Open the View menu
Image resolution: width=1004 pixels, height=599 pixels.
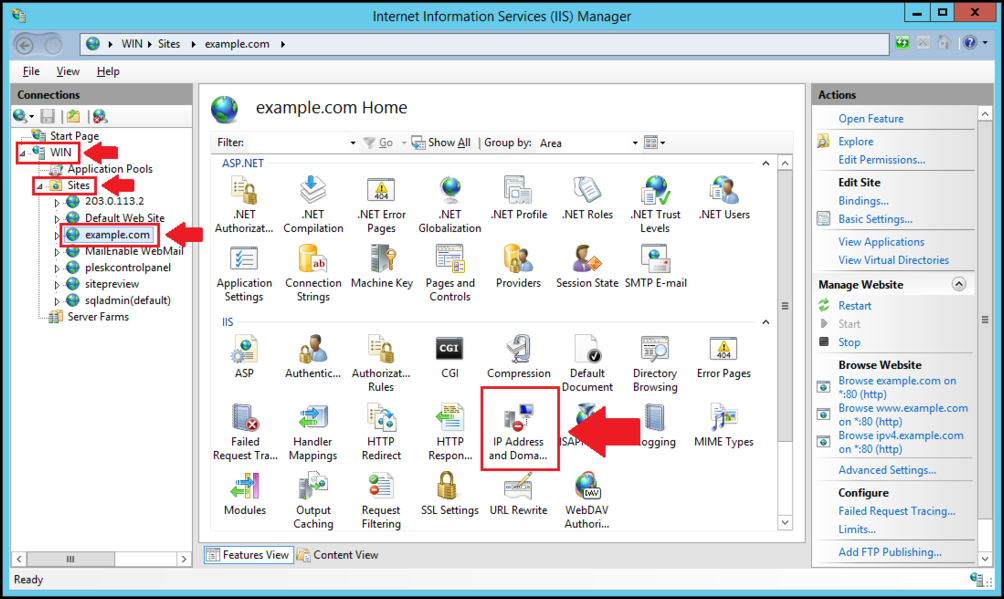click(x=68, y=72)
